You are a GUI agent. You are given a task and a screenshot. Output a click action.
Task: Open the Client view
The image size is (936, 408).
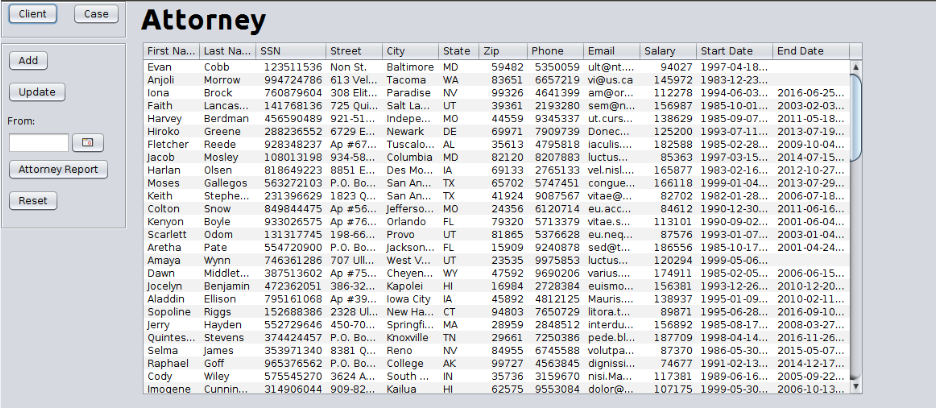(33, 14)
